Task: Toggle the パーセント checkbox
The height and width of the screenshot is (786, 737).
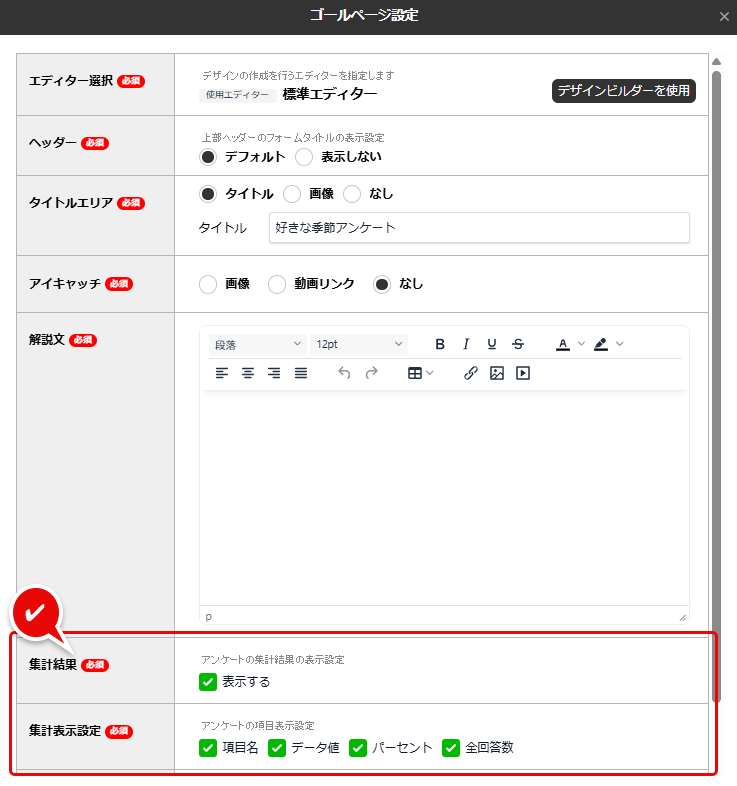Action: coord(357,748)
